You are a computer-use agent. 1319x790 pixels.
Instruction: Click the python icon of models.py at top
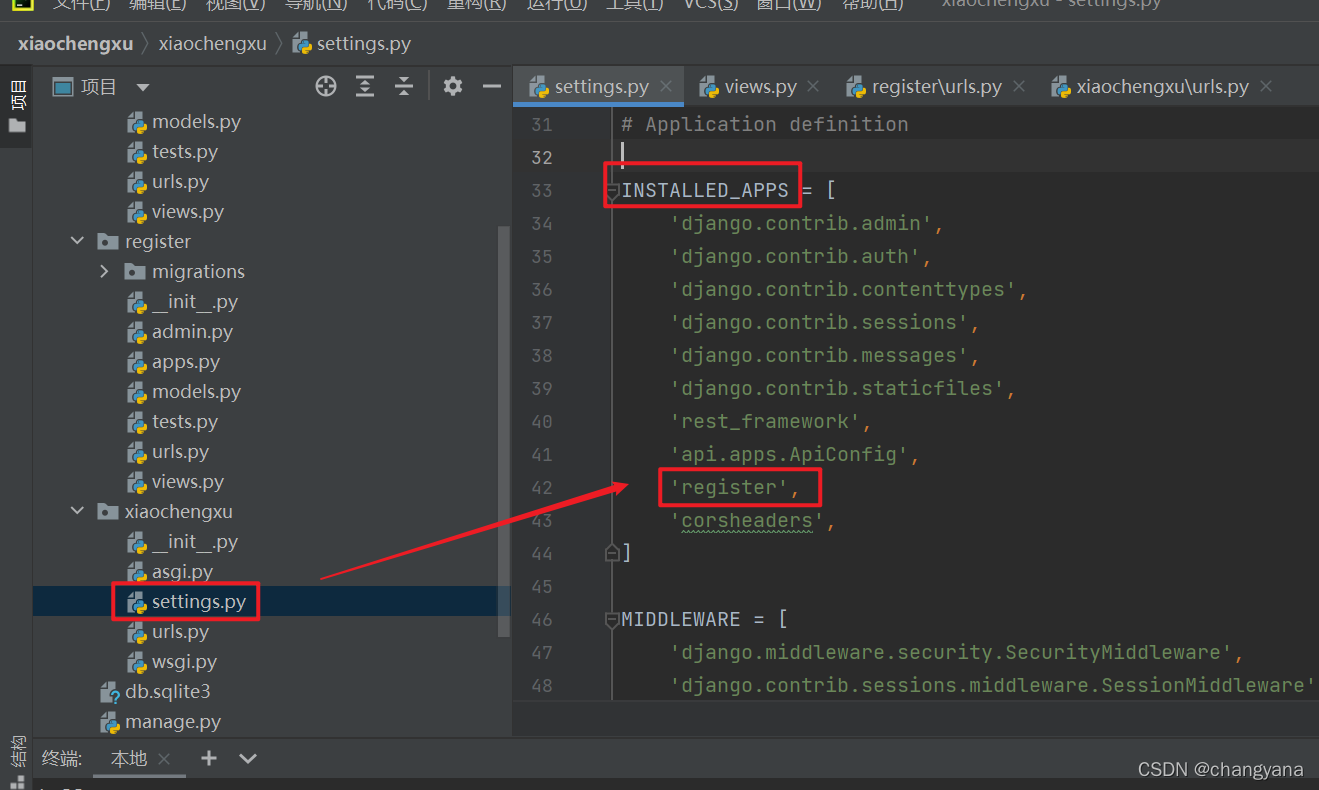pyautogui.click(x=136, y=122)
